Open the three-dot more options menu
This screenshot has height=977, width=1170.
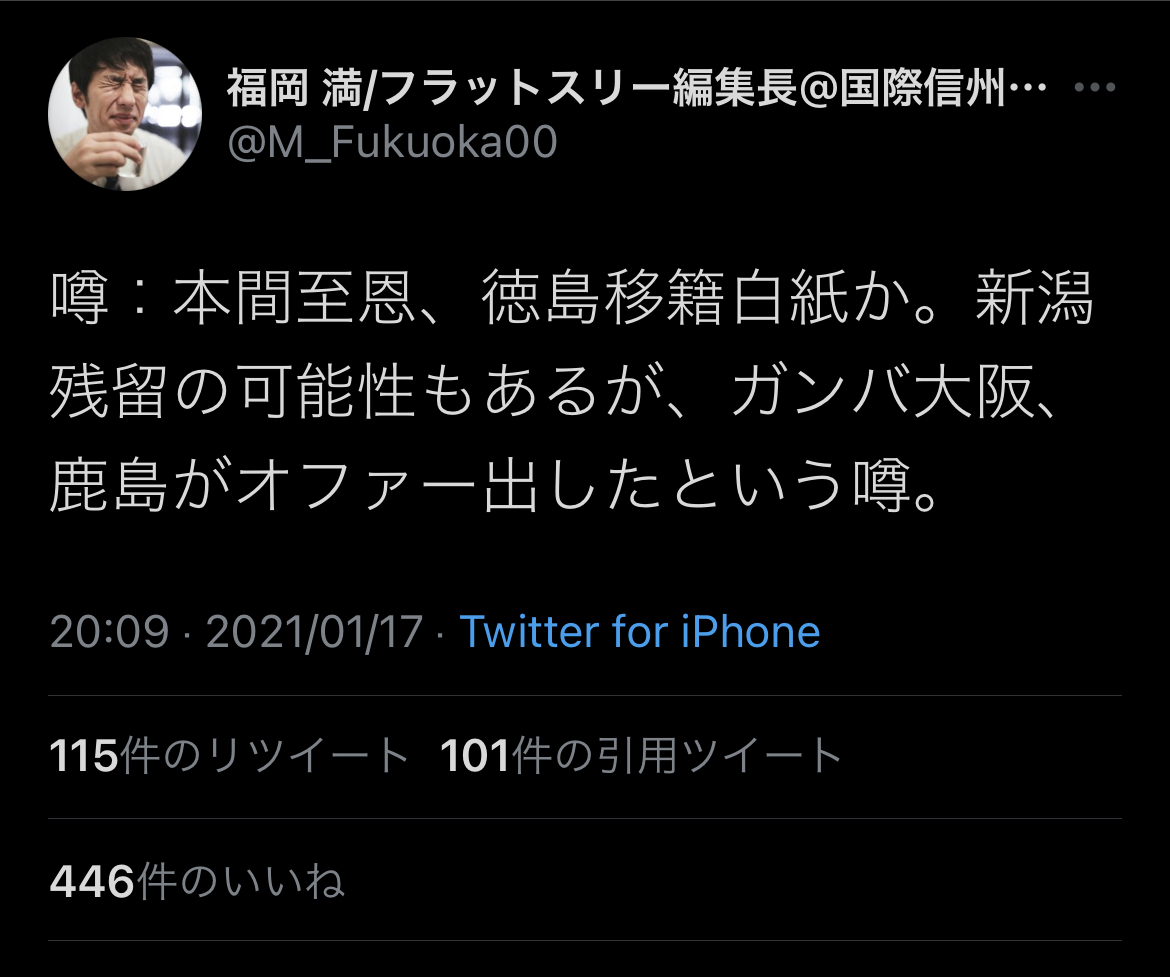pyautogui.click(x=1095, y=87)
